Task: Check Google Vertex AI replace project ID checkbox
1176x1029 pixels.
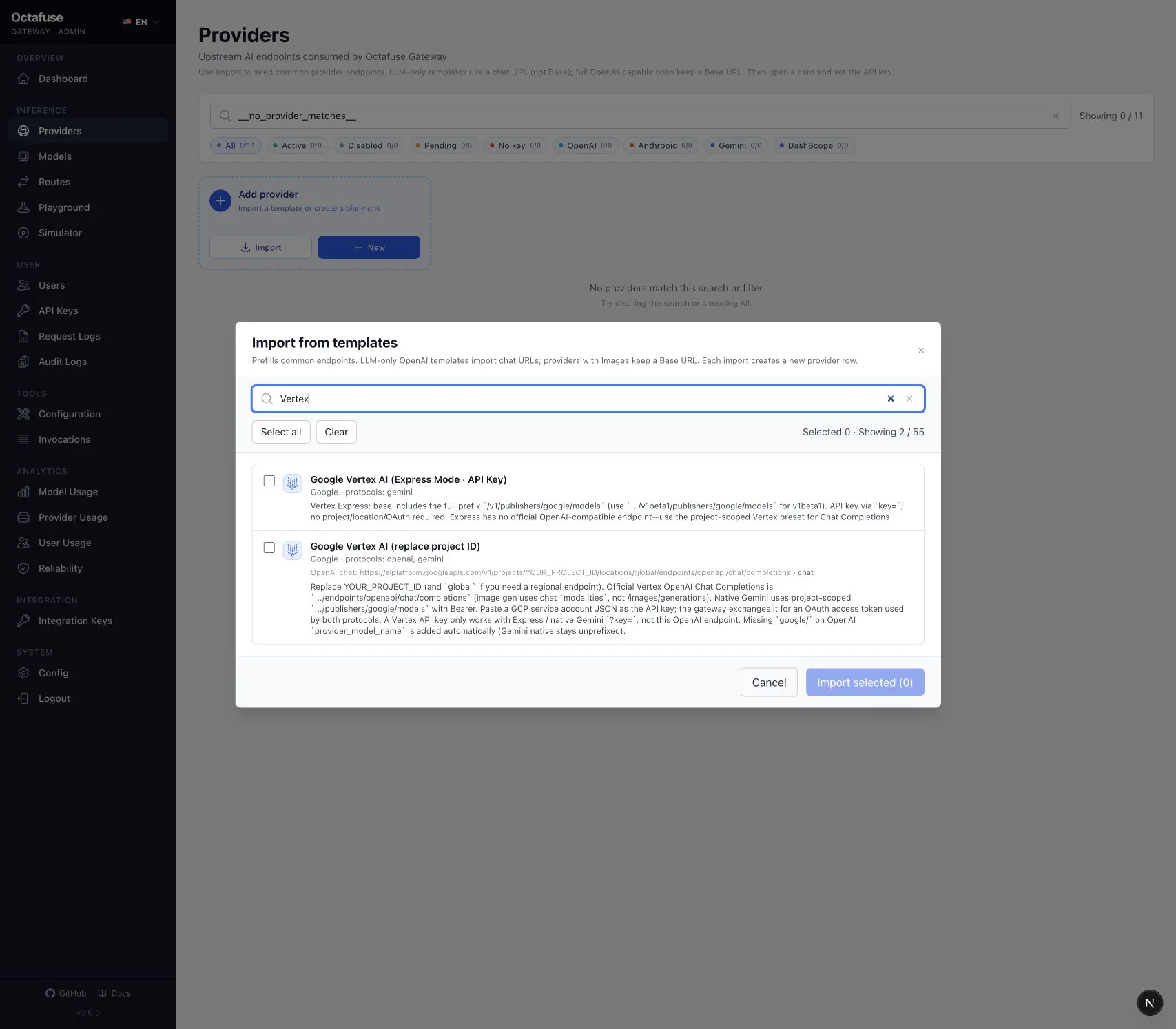Action: pyautogui.click(x=269, y=548)
